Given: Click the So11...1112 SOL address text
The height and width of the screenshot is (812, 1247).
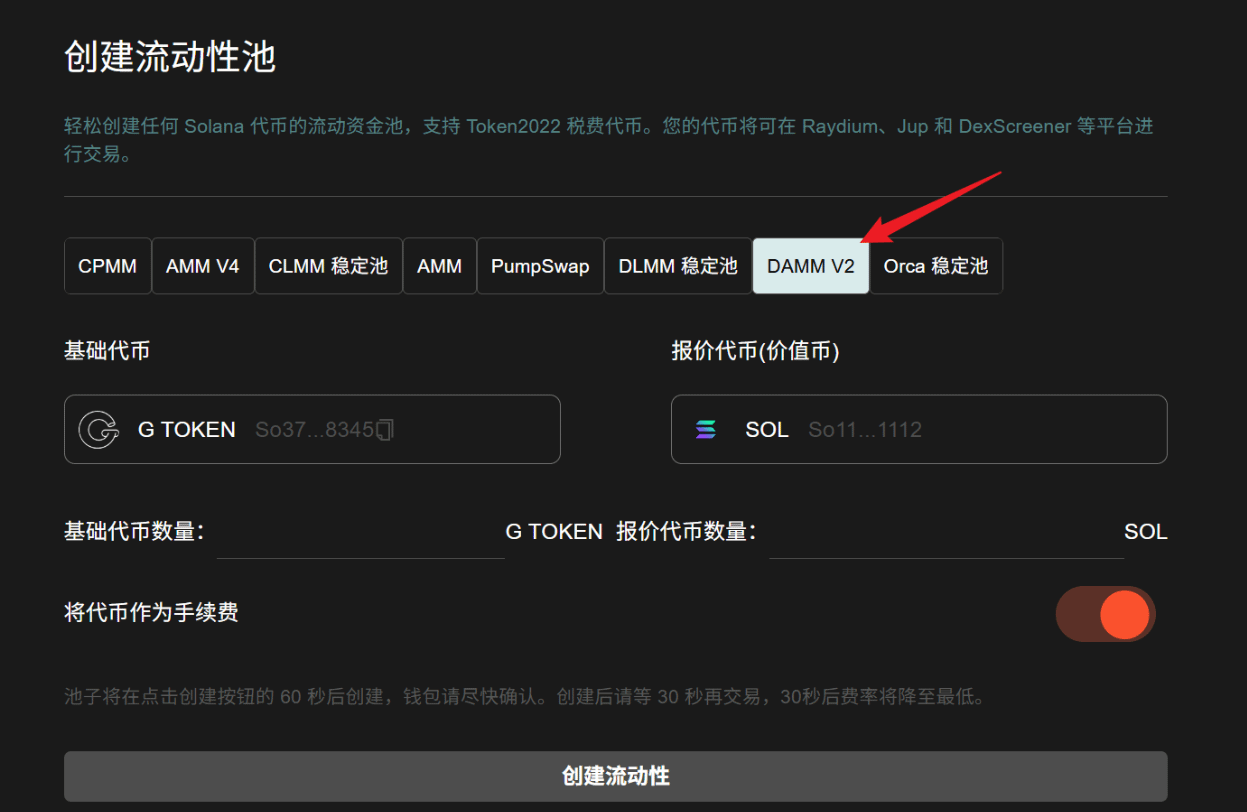Looking at the screenshot, I should tap(865, 430).
